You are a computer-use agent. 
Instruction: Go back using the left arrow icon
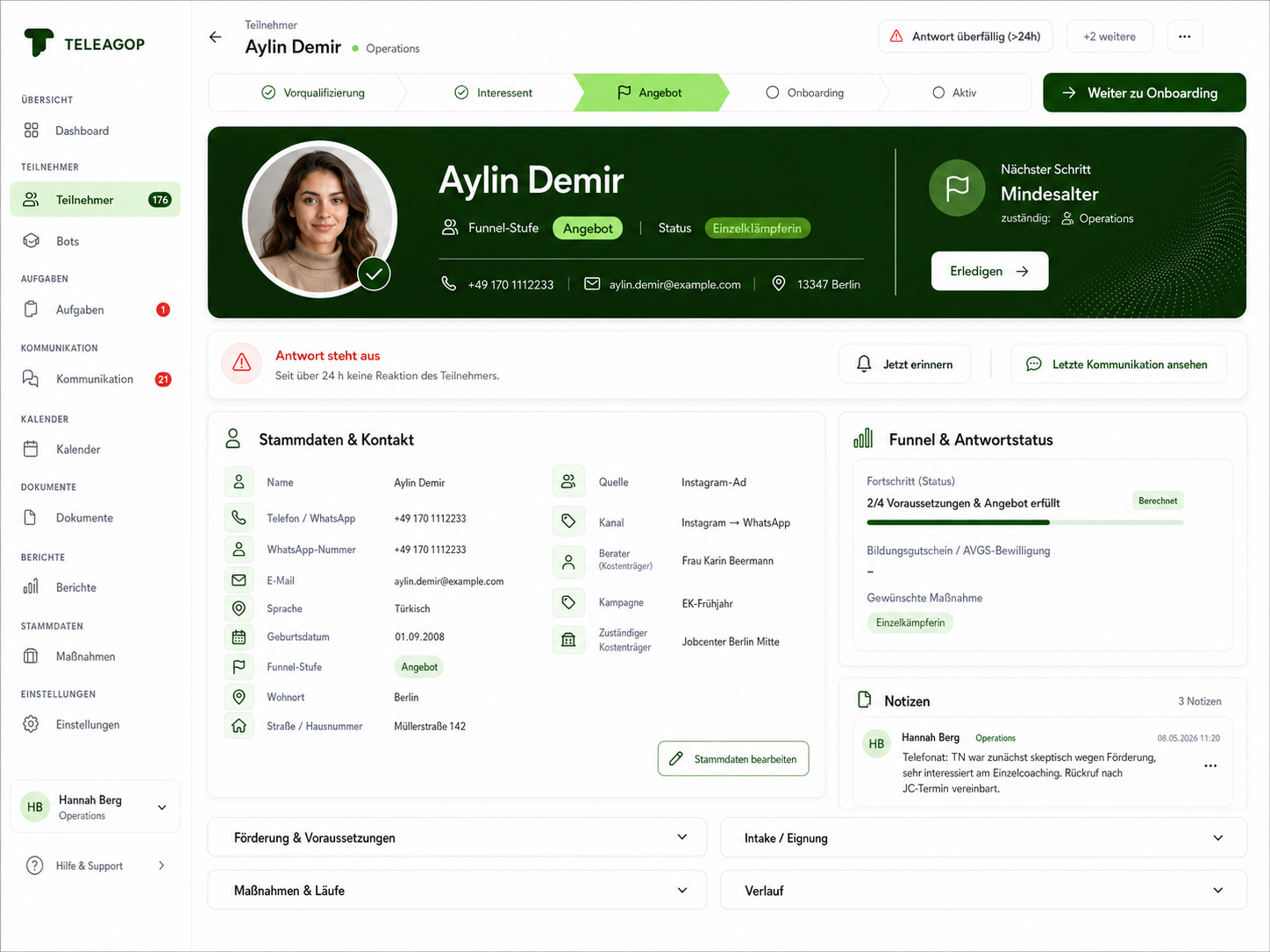[215, 37]
